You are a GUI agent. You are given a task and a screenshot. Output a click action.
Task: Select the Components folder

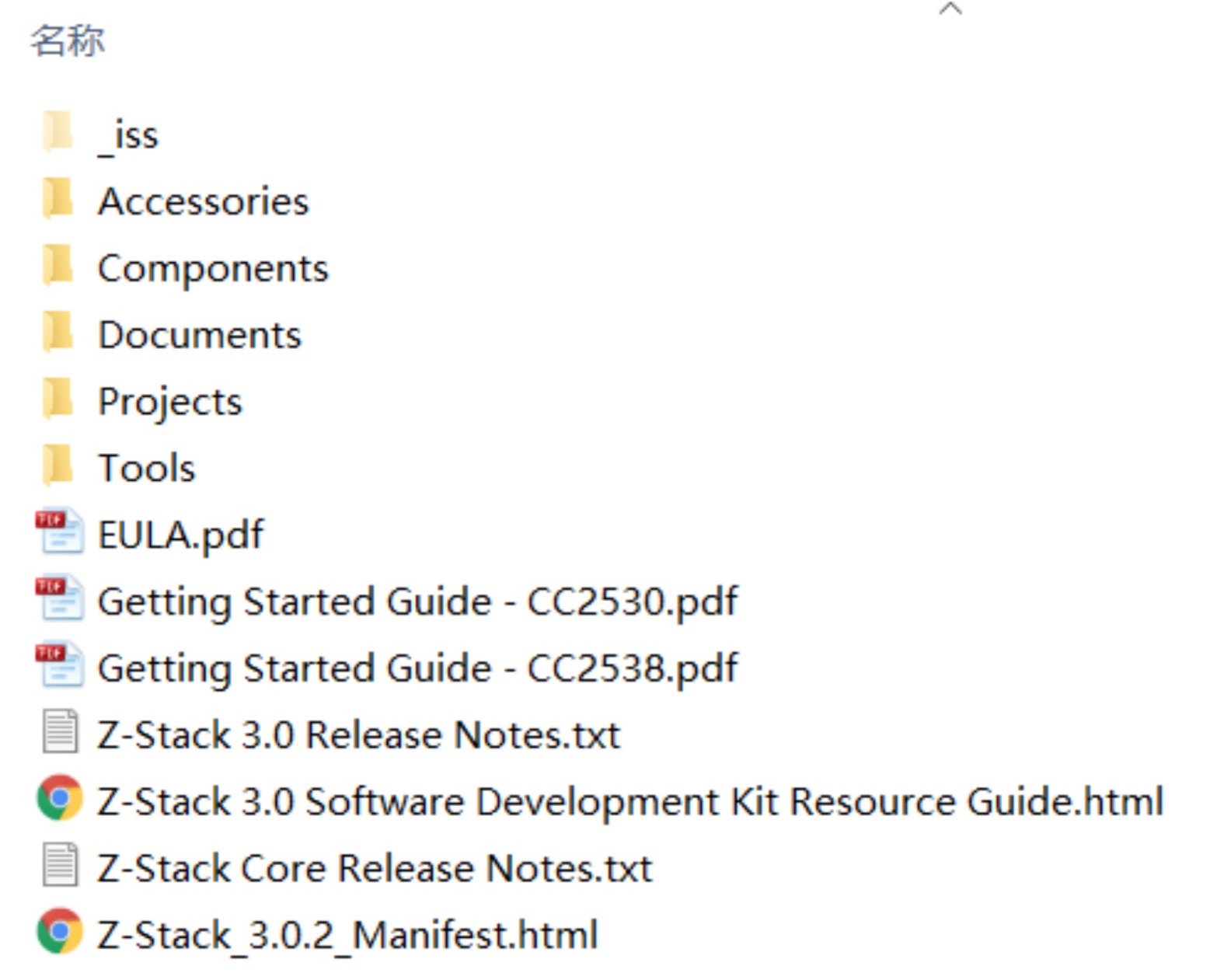[58, 267]
